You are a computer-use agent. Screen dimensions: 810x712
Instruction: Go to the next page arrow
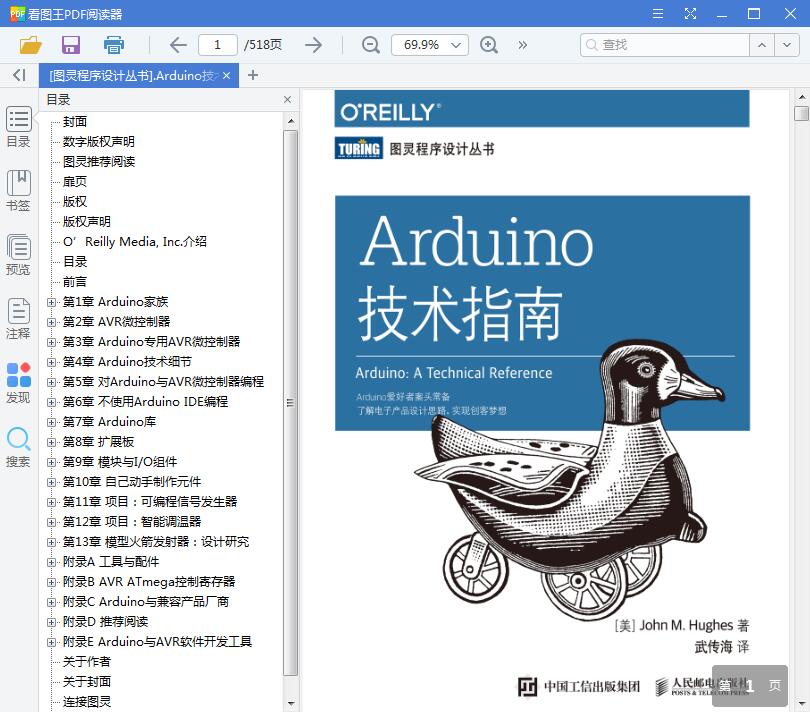[314, 45]
